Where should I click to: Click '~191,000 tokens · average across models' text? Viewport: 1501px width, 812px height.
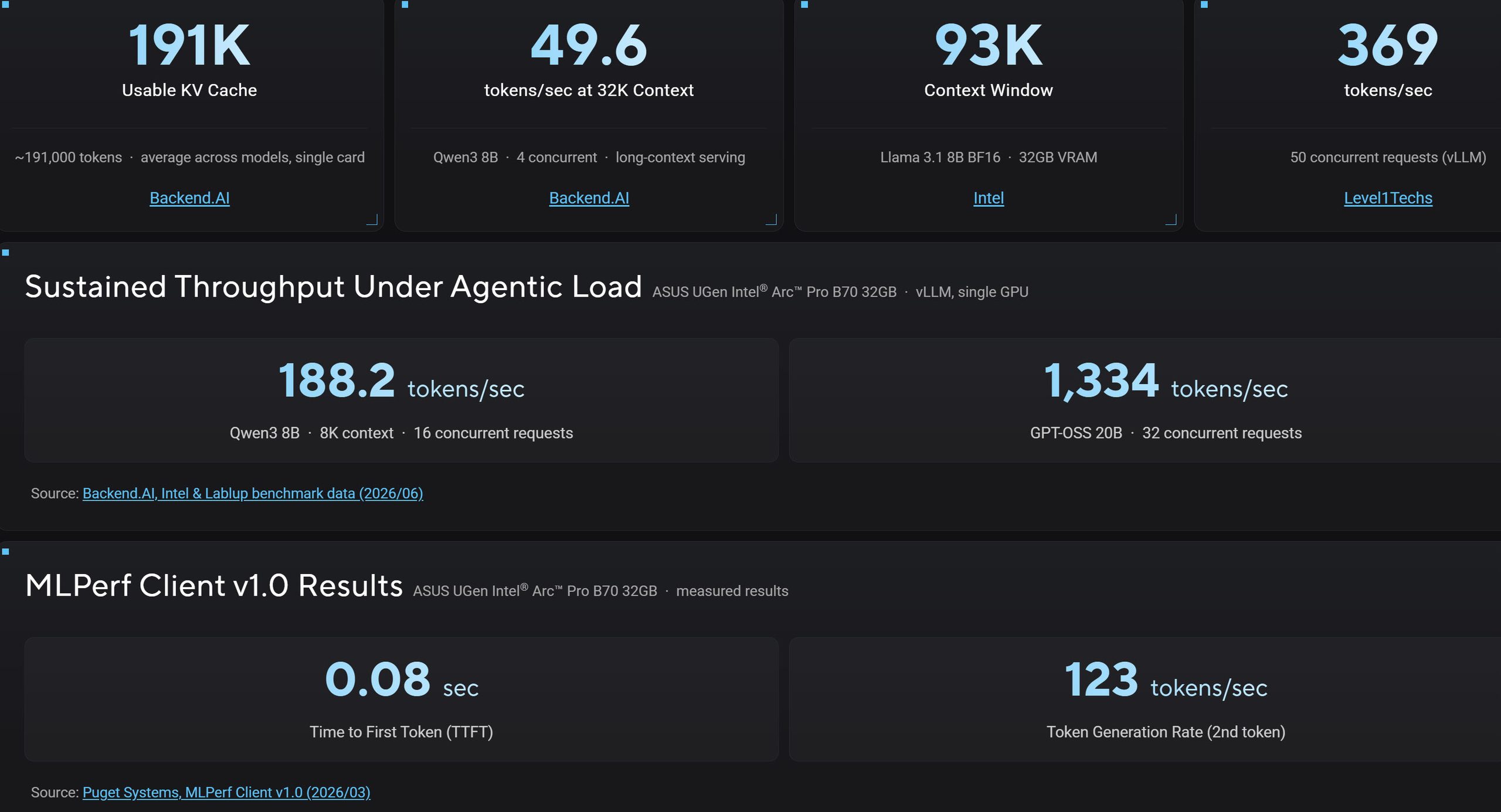189,158
